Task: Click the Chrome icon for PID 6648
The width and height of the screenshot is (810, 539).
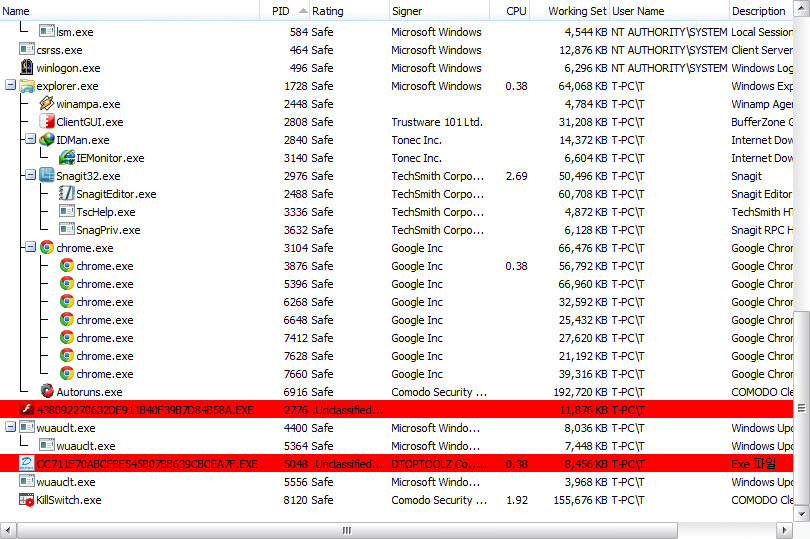Action: pos(67,319)
